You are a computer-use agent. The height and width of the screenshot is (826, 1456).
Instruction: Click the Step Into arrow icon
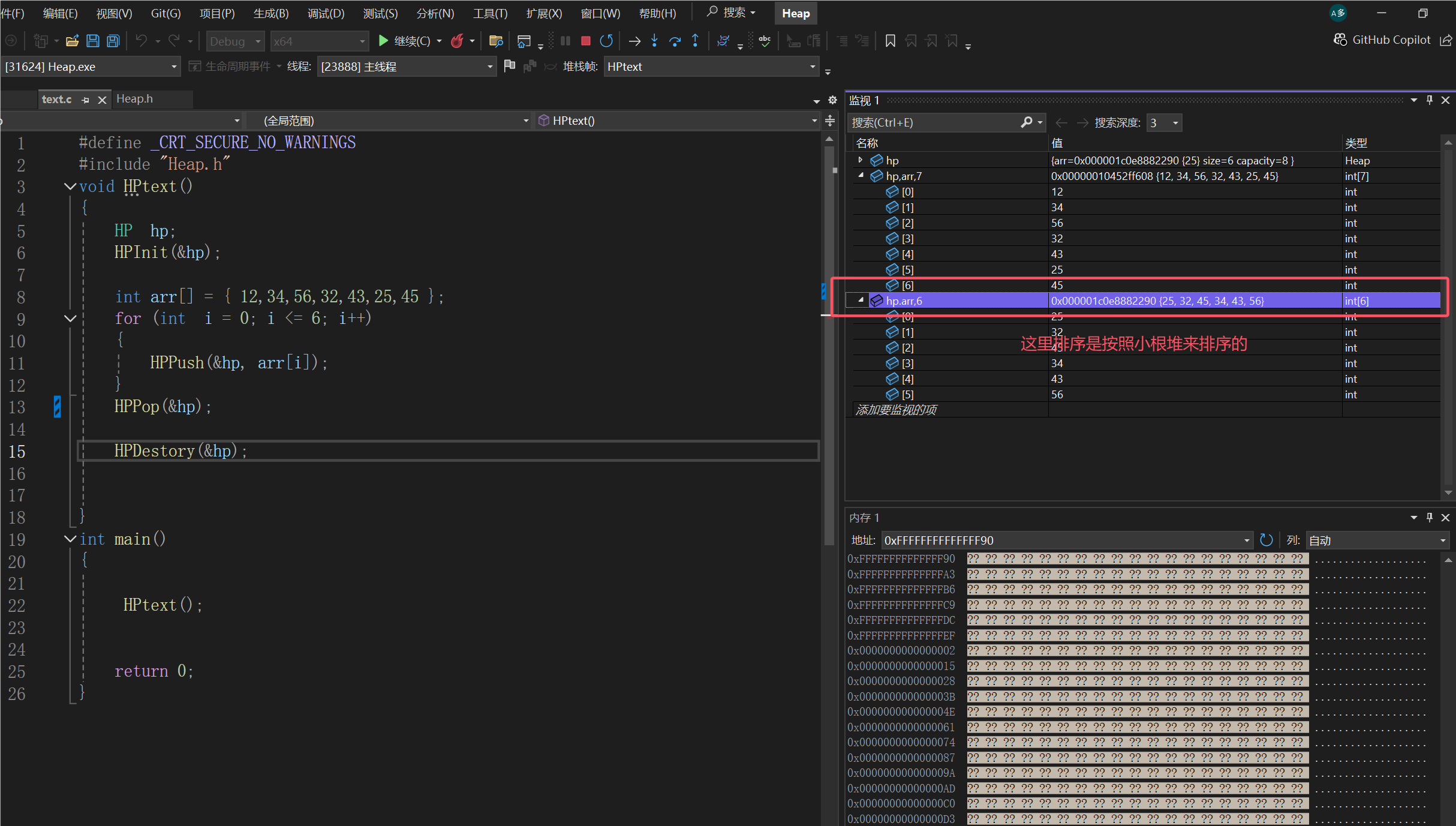pyautogui.click(x=654, y=41)
